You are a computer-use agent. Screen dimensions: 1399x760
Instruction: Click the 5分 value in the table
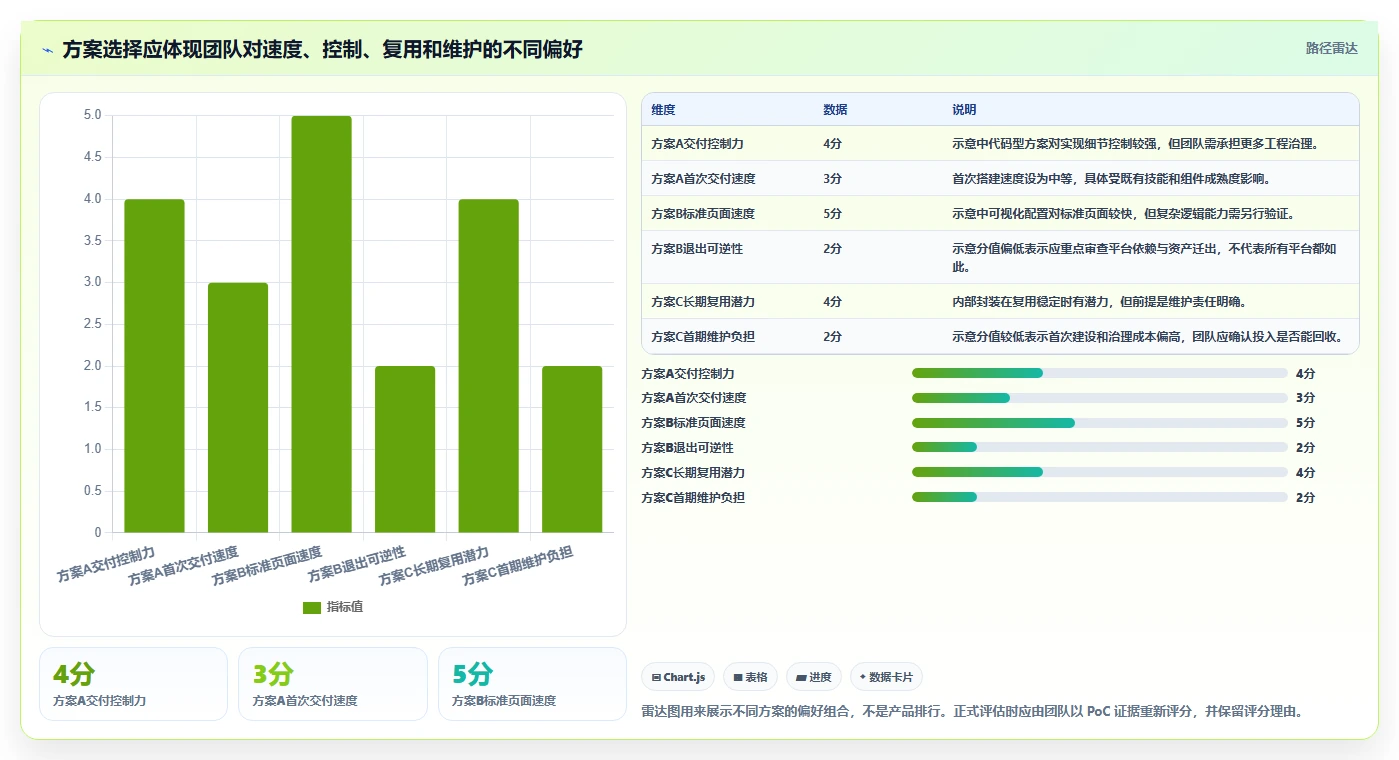pos(832,214)
